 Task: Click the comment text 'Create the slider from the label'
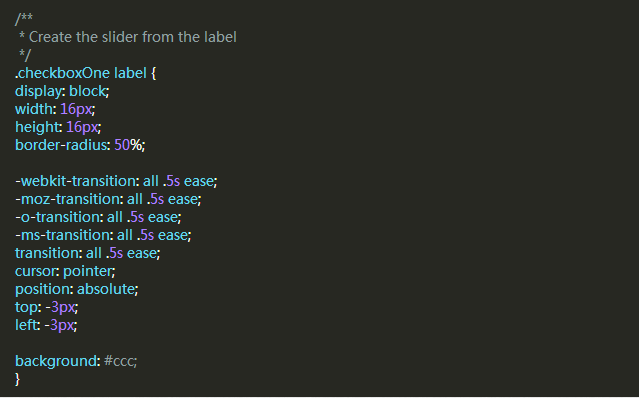click(x=133, y=37)
